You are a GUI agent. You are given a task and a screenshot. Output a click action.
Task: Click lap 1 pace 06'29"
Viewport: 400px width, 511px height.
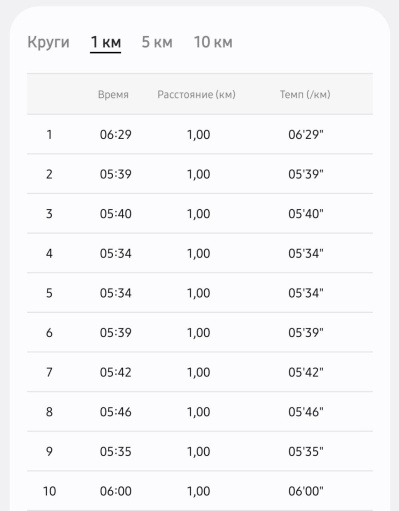pyautogui.click(x=306, y=135)
